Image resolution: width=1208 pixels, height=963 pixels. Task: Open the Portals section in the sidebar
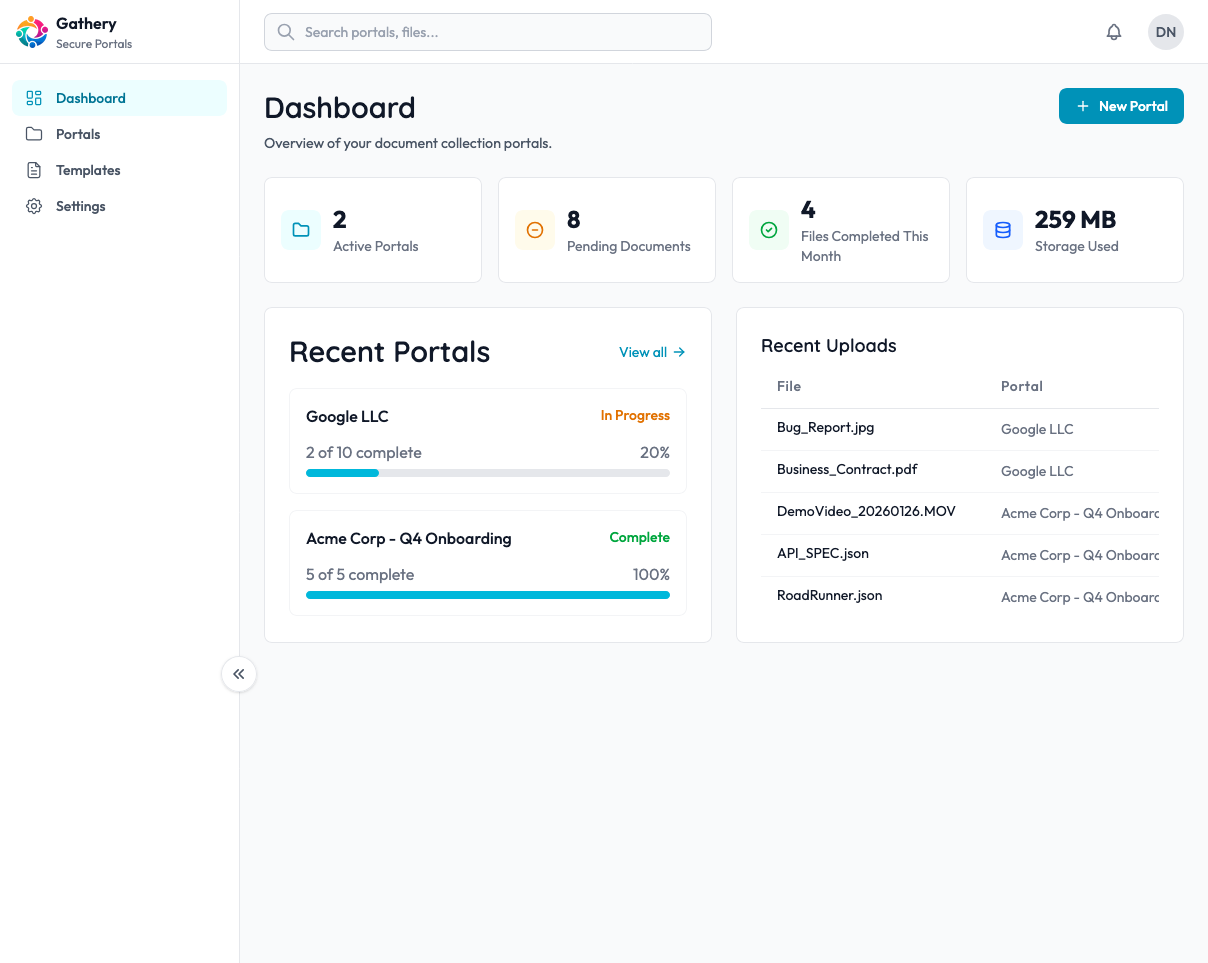pos(76,134)
